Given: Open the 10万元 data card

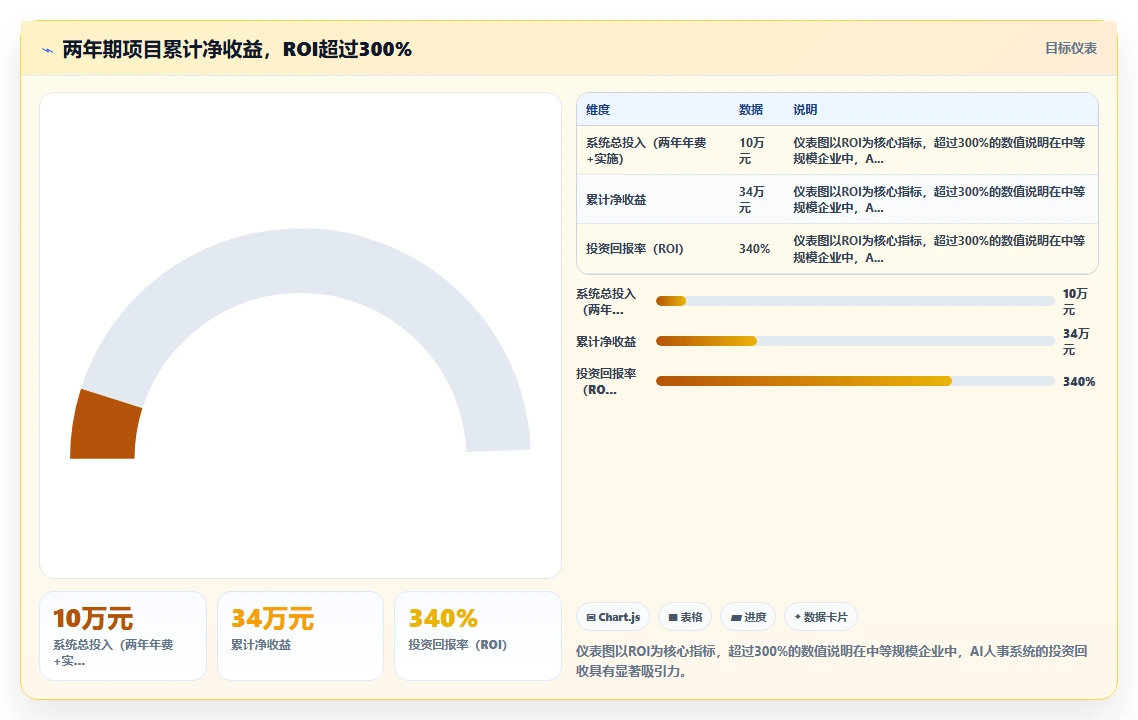Looking at the screenshot, I should [123, 636].
